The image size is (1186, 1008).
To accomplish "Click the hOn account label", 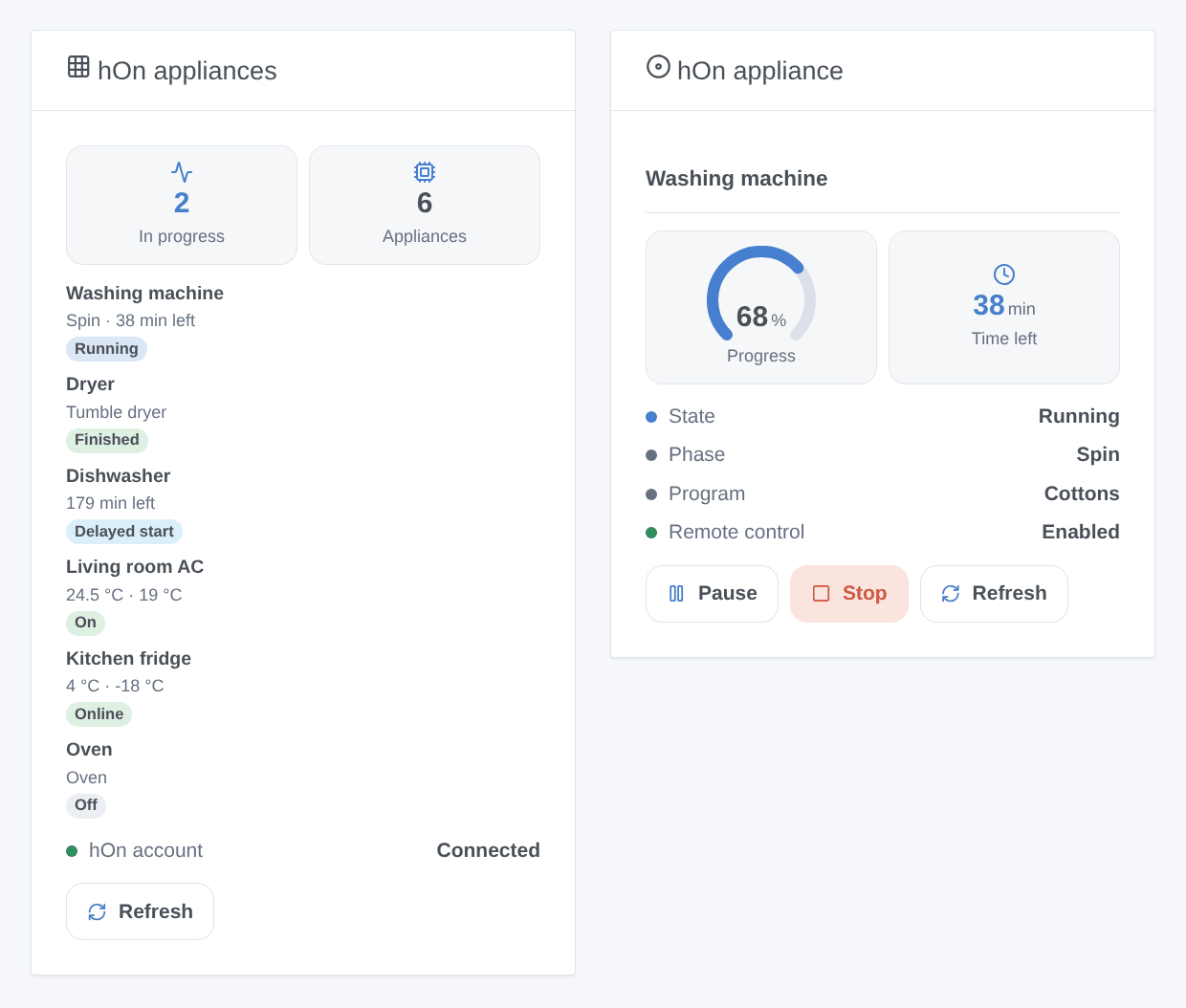I will click(x=145, y=851).
